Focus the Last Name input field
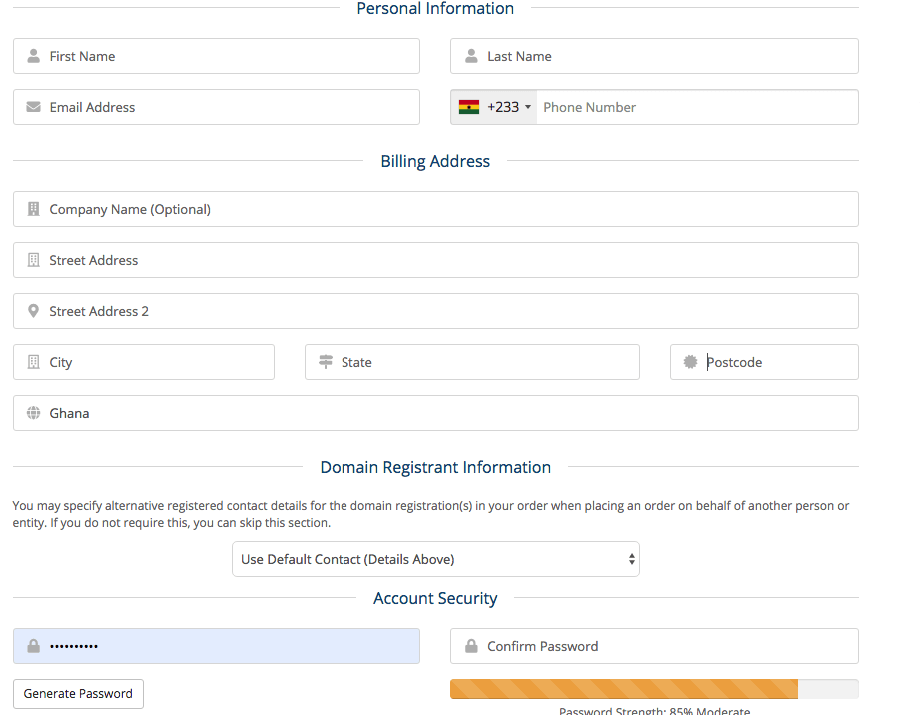Viewport: 920px width, 715px height. pyautogui.click(x=665, y=57)
